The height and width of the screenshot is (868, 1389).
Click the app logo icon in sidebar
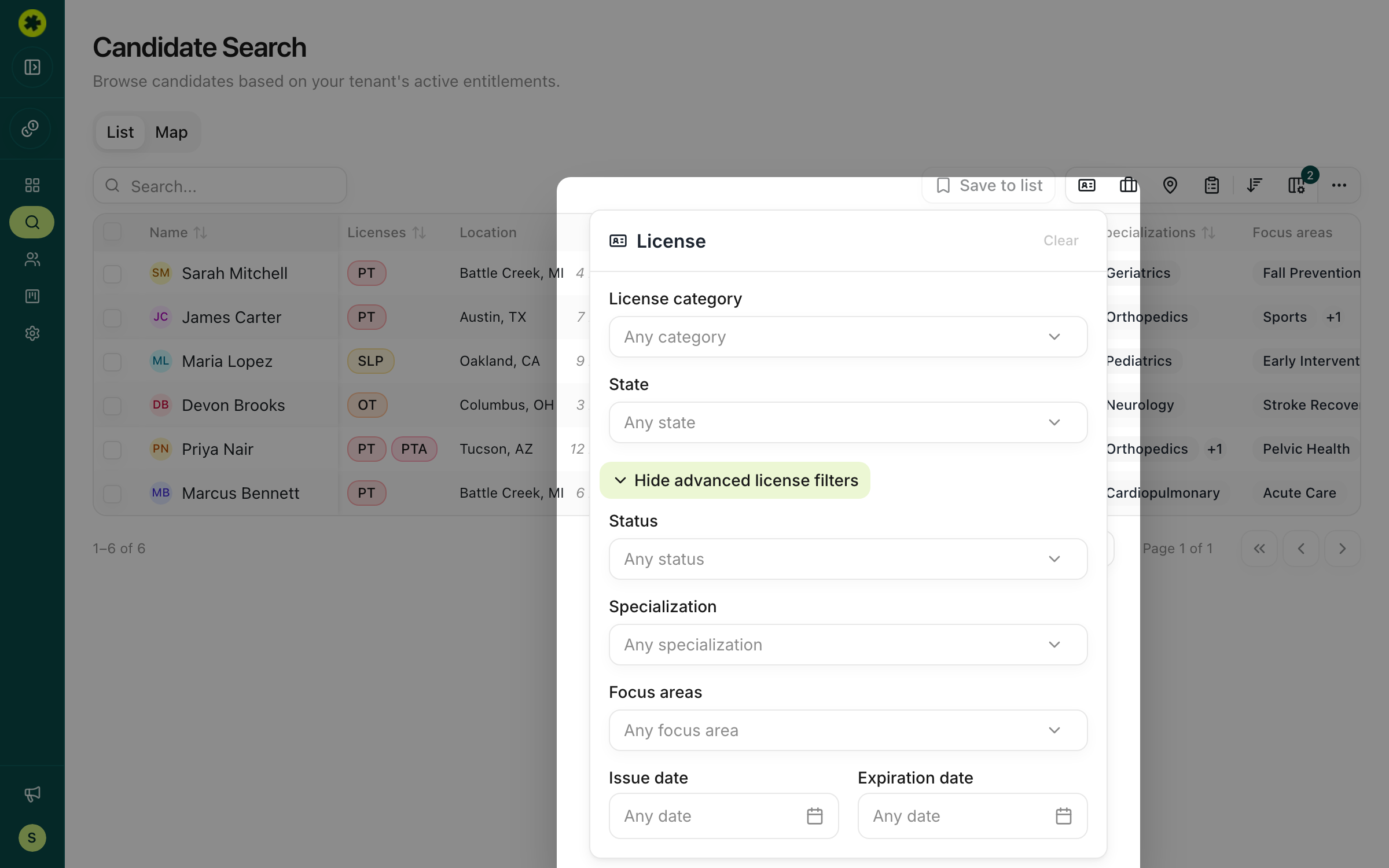[x=32, y=23]
